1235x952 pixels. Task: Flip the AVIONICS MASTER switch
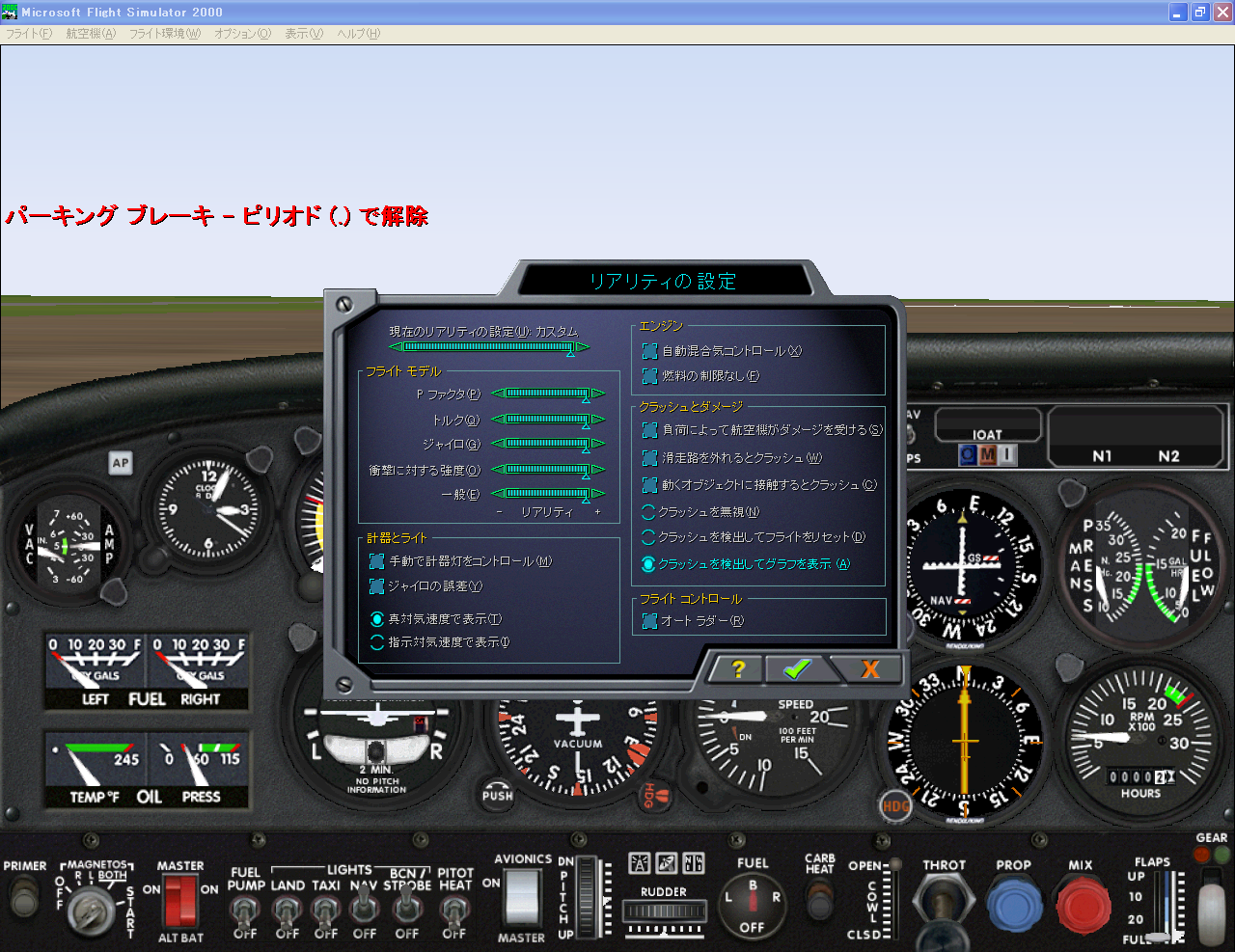click(521, 898)
